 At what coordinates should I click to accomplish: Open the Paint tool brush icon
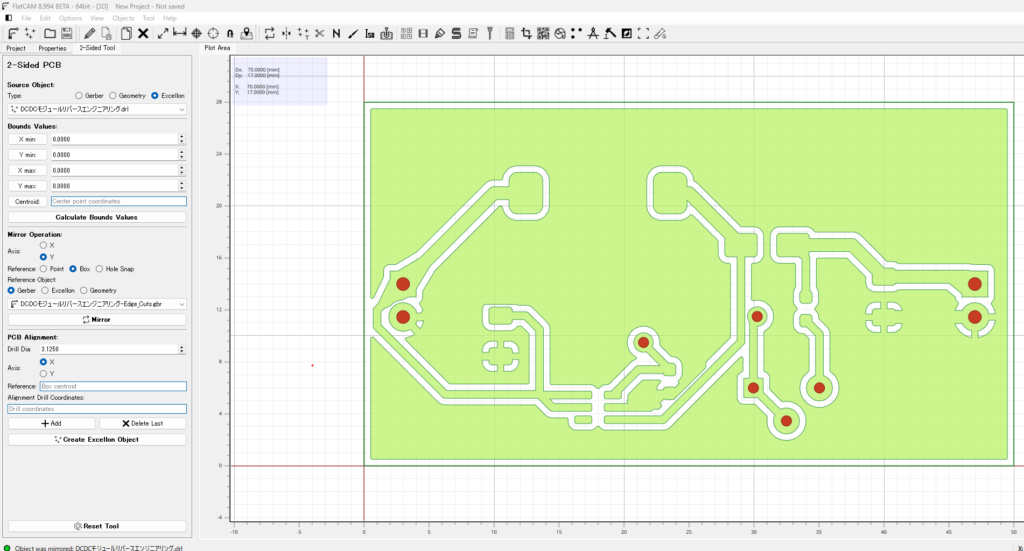(353, 33)
